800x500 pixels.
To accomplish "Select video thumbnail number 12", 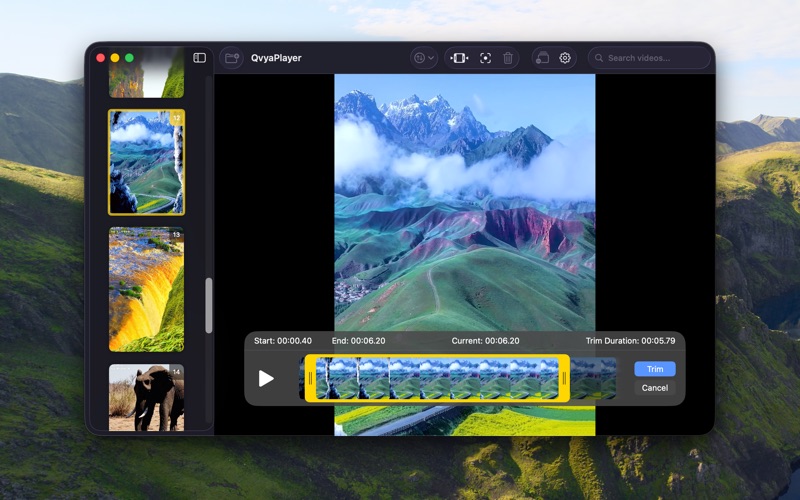I will [146, 162].
